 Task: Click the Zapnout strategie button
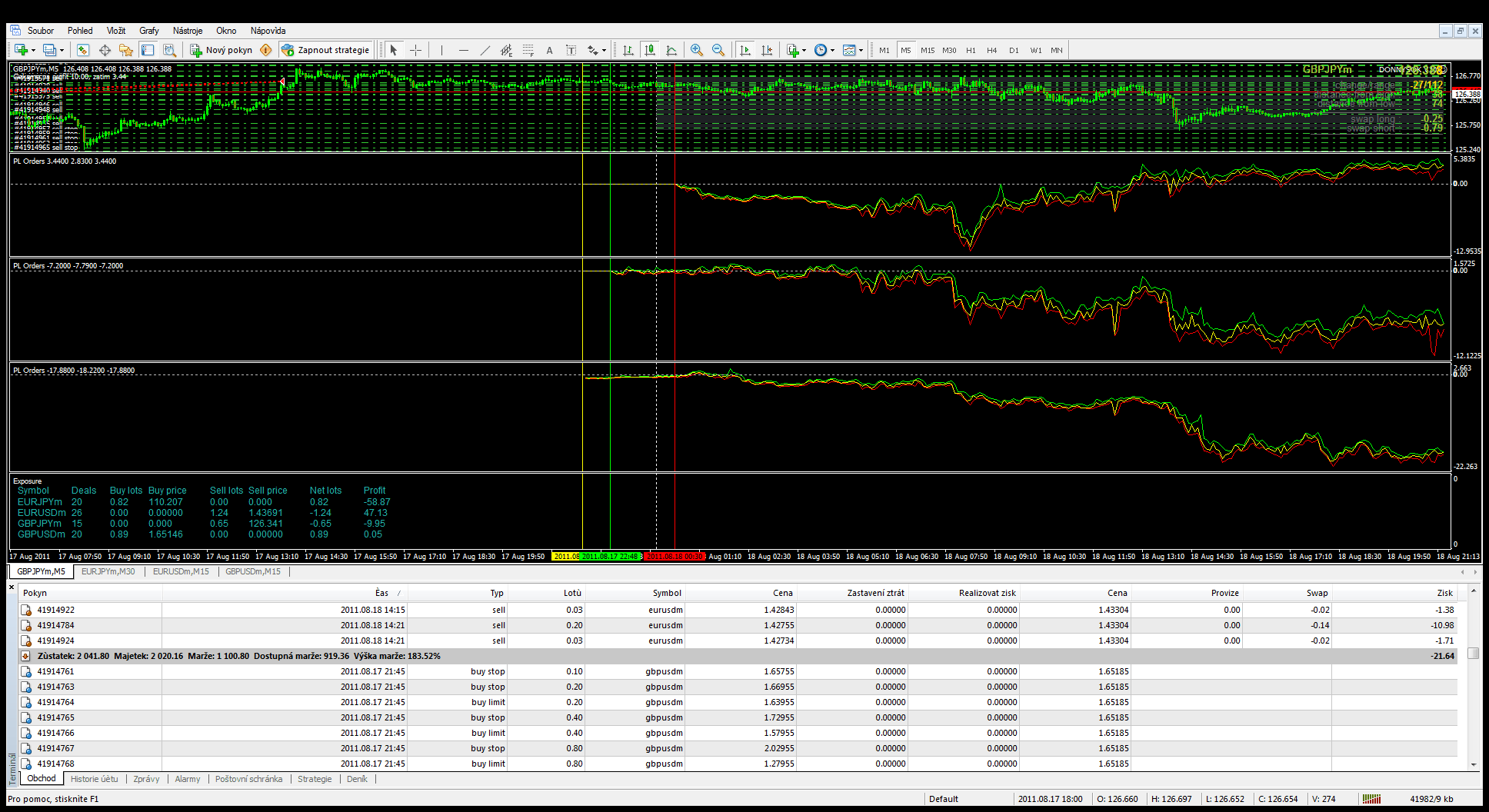(x=326, y=50)
